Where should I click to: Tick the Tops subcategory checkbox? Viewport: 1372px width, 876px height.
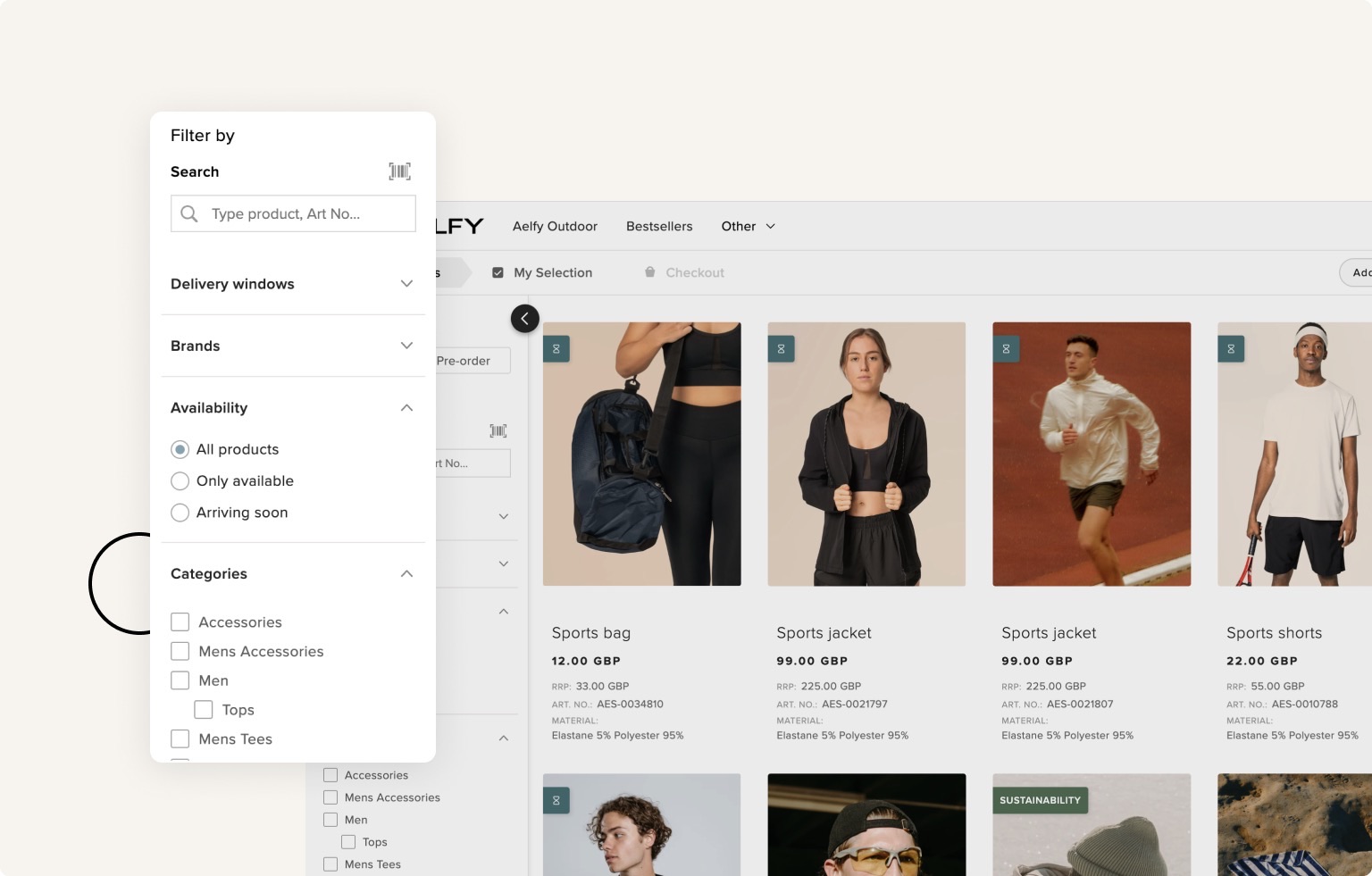click(x=204, y=710)
